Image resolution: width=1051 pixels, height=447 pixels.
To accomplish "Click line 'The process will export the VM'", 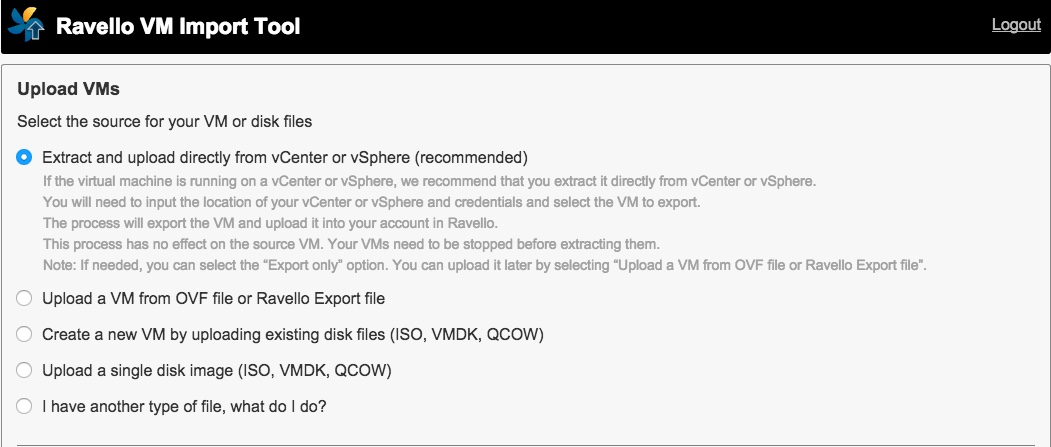I will click(x=270, y=223).
